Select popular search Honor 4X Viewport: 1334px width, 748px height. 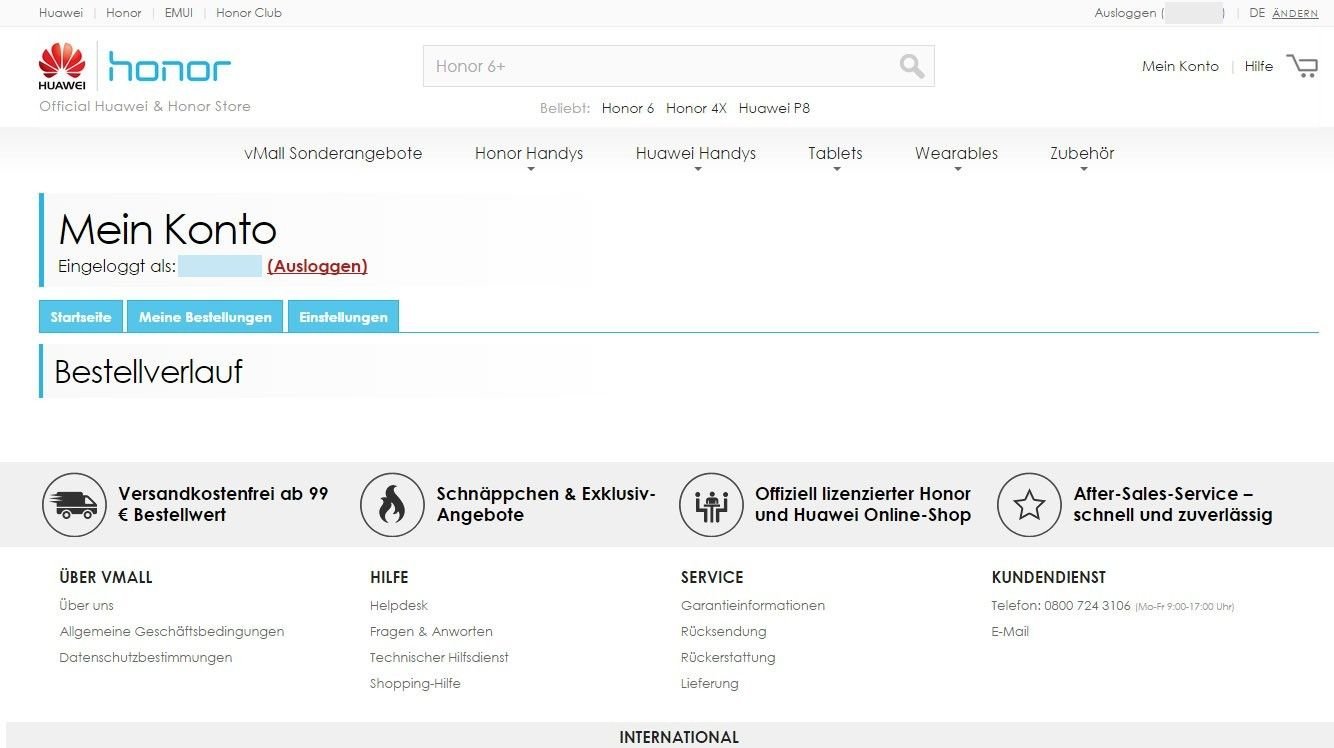[696, 108]
